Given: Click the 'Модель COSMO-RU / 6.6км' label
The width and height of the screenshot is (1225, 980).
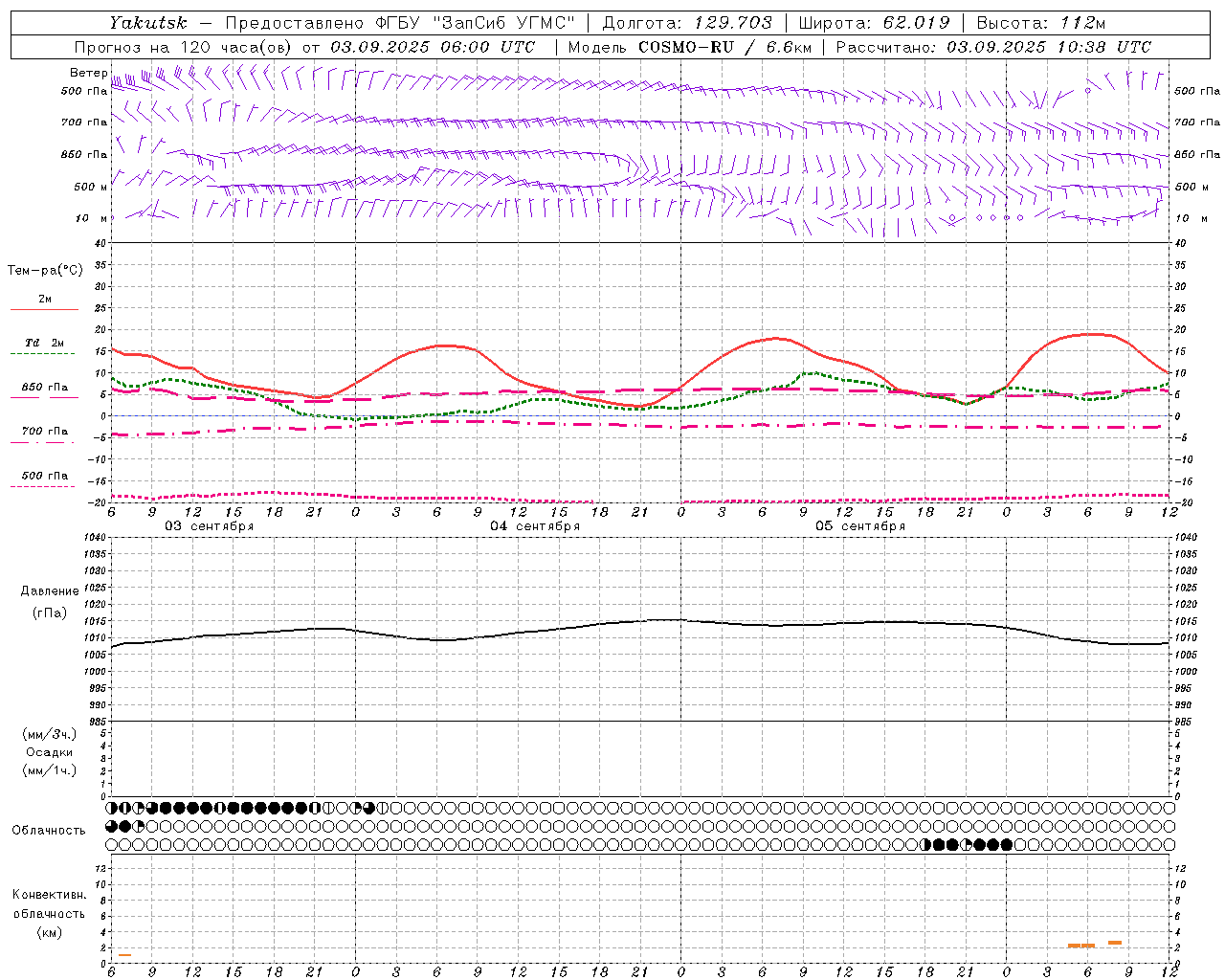Looking at the screenshot, I should point(689,47).
